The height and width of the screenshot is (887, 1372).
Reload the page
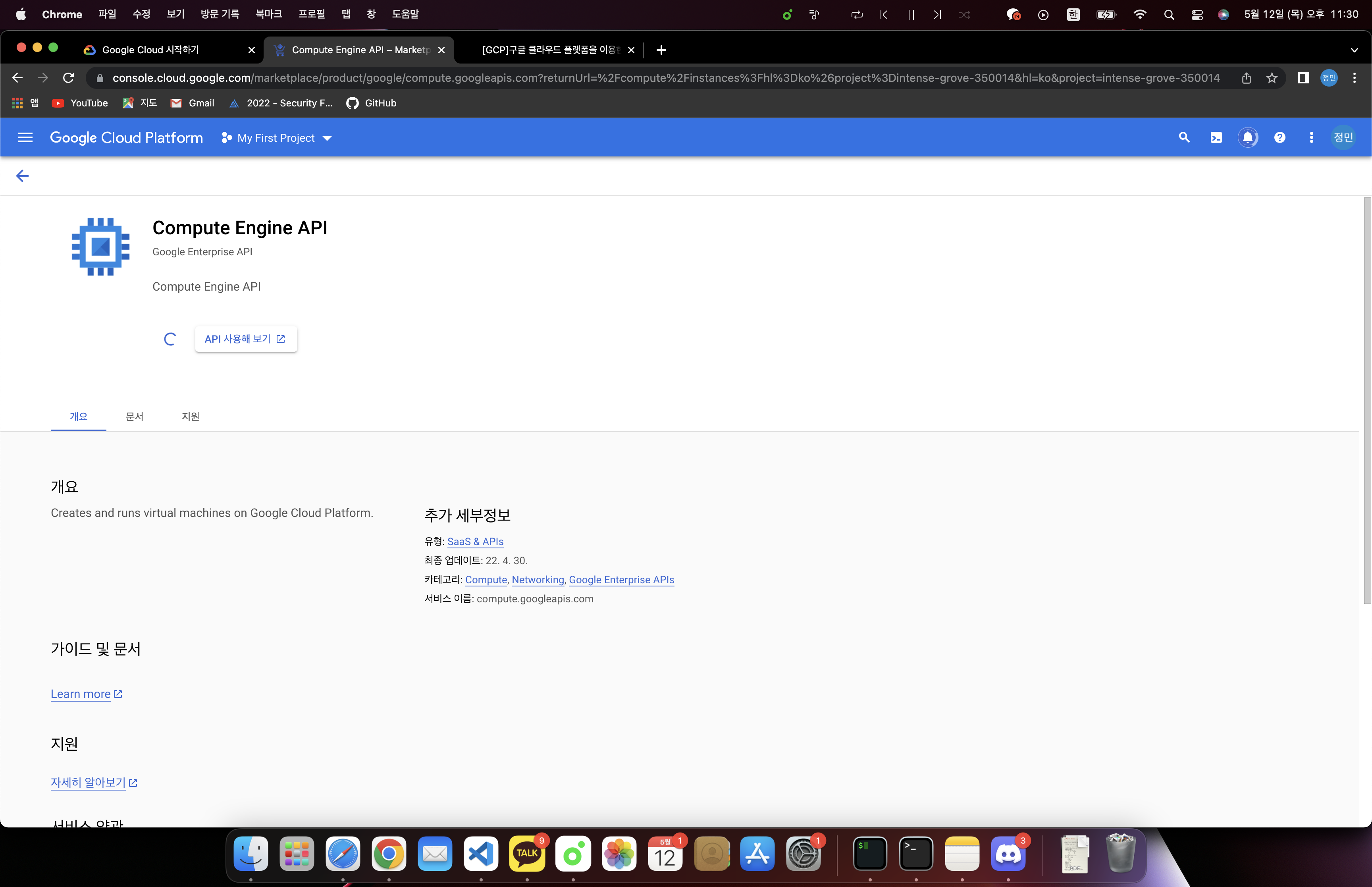[x=69, y=78]
